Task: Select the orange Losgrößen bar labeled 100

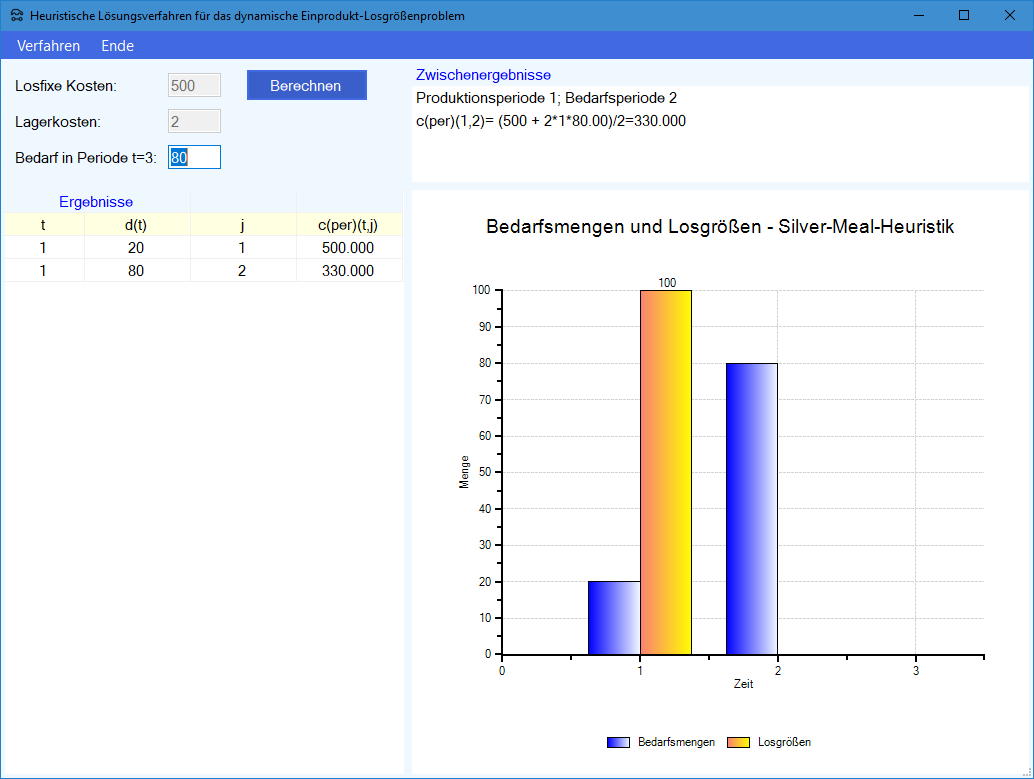Action: (x=665, y=472)
